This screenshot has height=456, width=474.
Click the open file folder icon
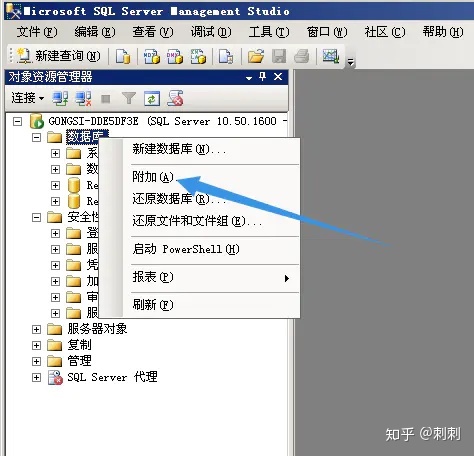(x=256, y=56)
